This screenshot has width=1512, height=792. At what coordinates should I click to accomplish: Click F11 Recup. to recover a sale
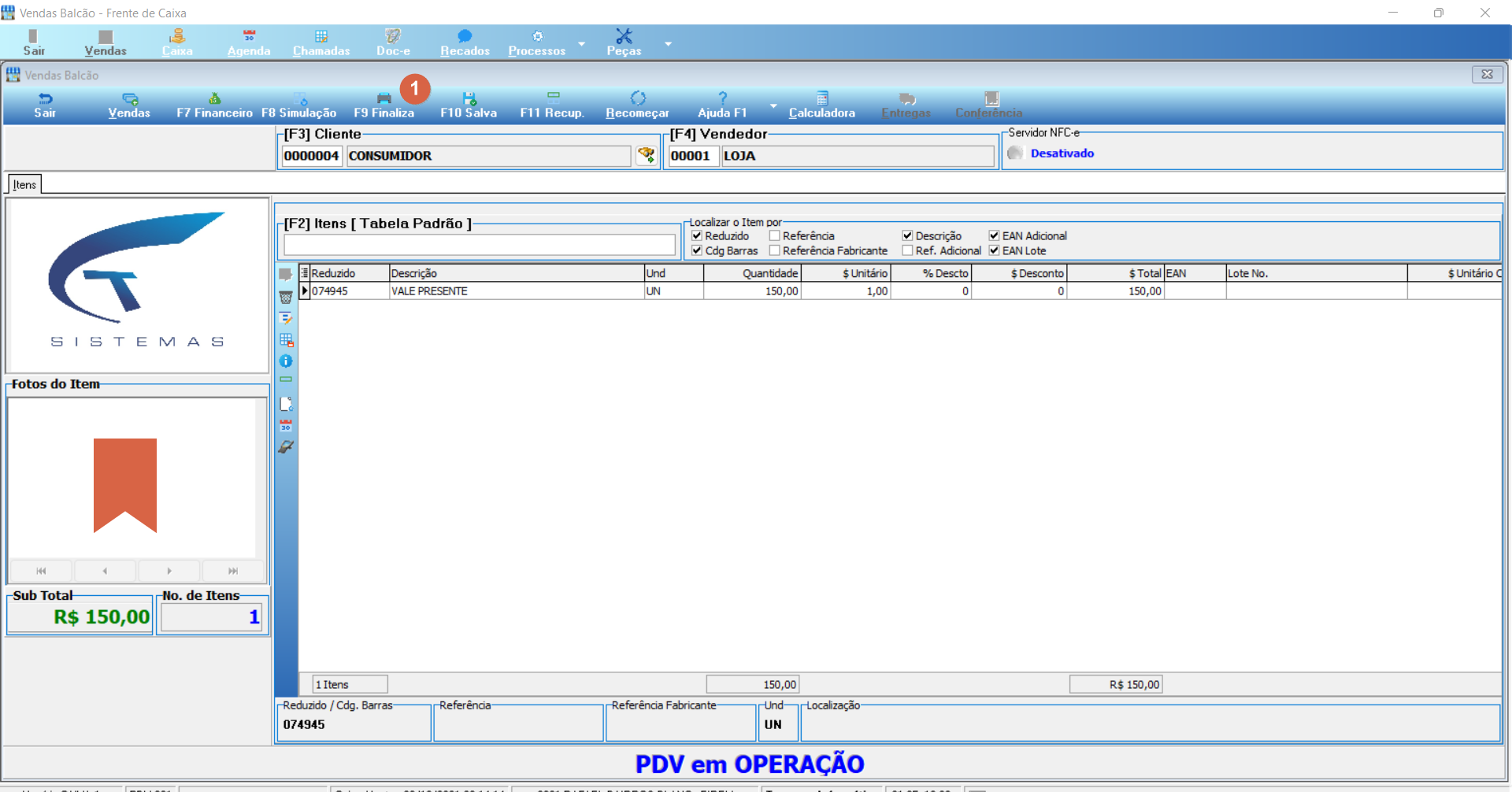(553, 105)
